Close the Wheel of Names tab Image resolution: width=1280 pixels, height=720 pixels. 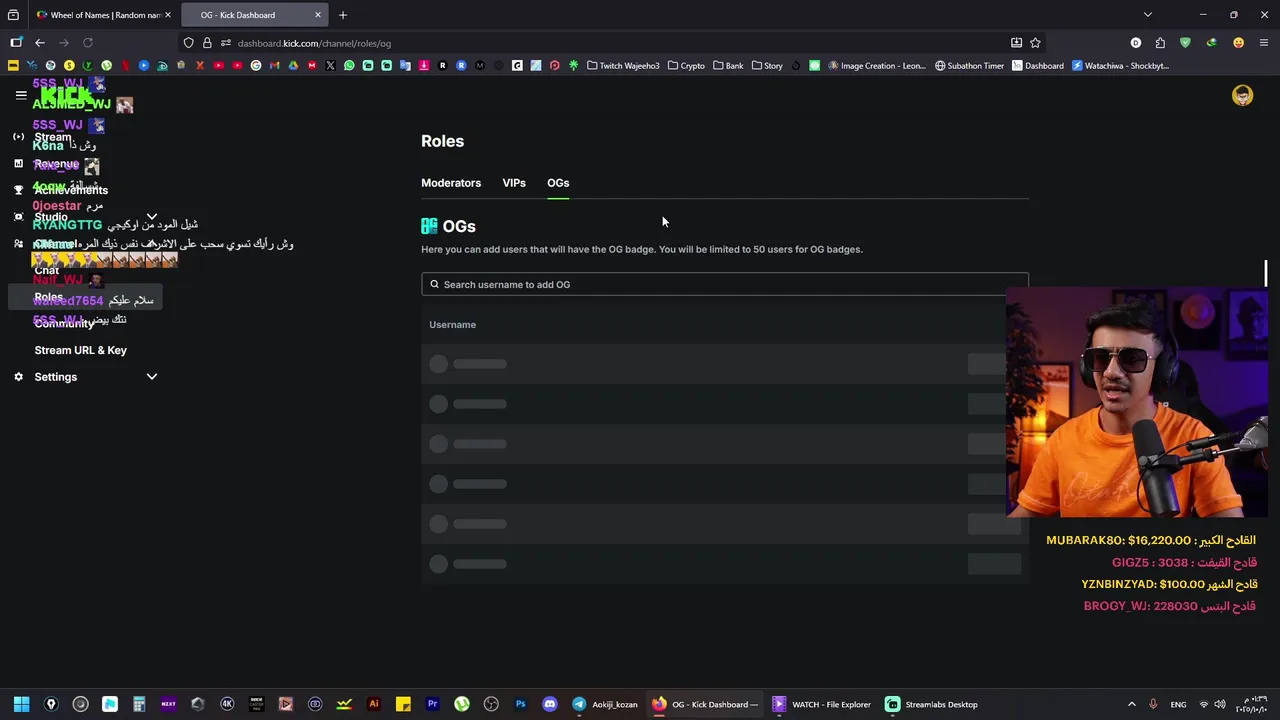tap(168, 15)
